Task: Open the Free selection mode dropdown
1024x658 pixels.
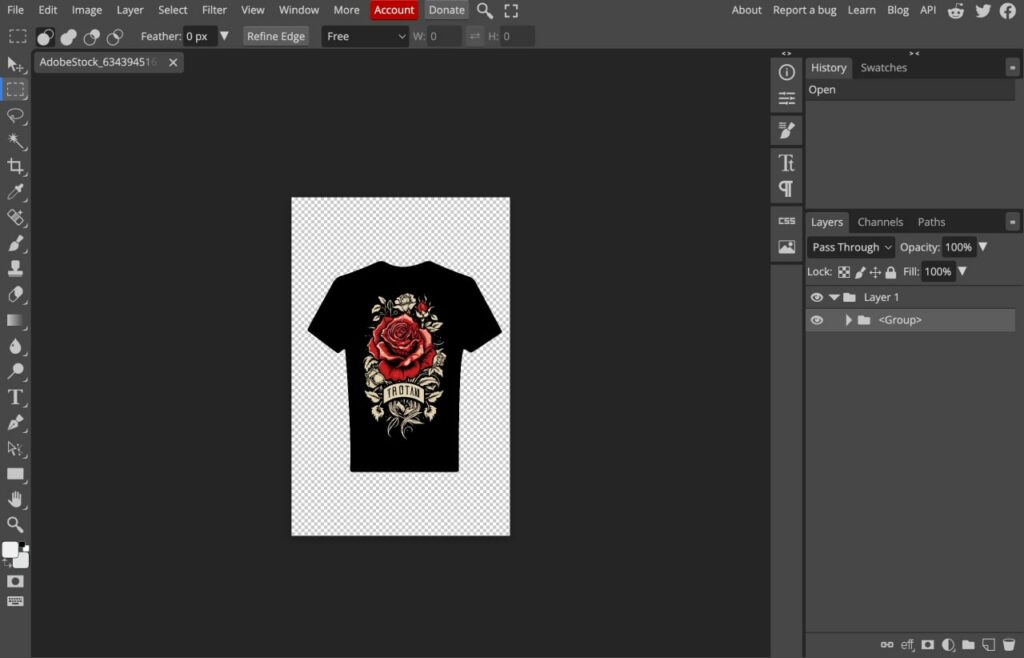Action: [x=364, y=35]
